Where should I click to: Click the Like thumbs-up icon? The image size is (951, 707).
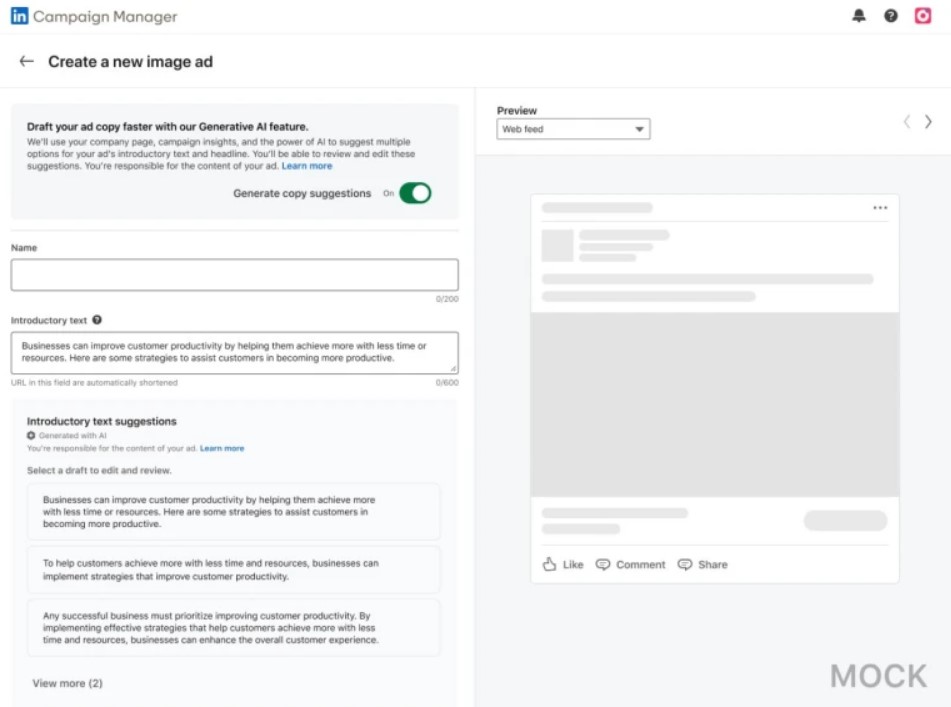point(549,564)
